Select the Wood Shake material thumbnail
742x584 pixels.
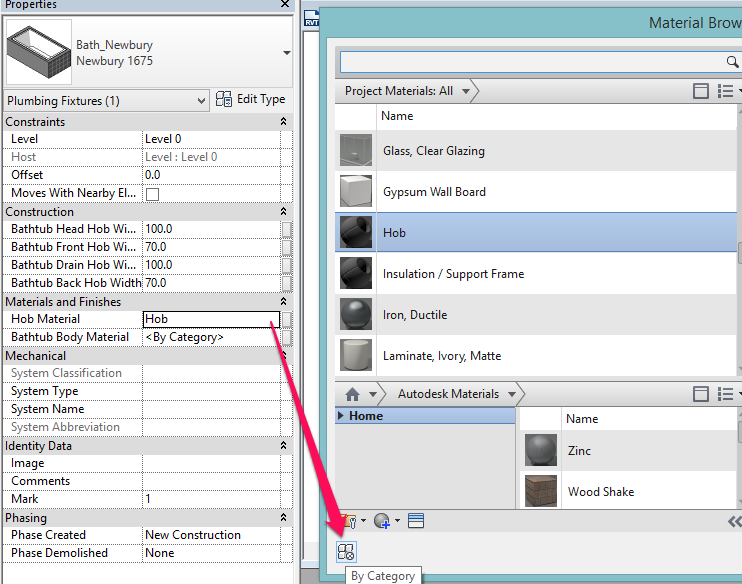pos(541,491)
